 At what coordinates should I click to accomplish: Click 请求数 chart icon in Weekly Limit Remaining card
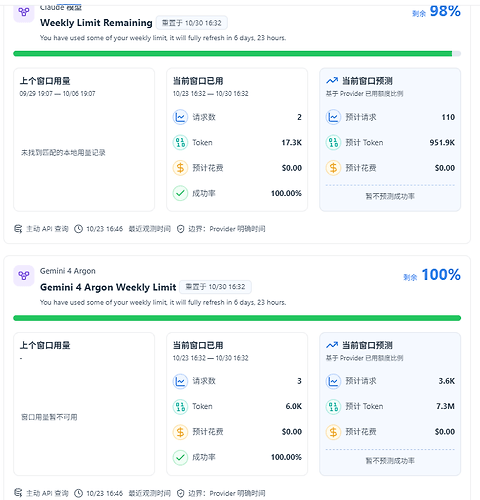coord(180,117)
